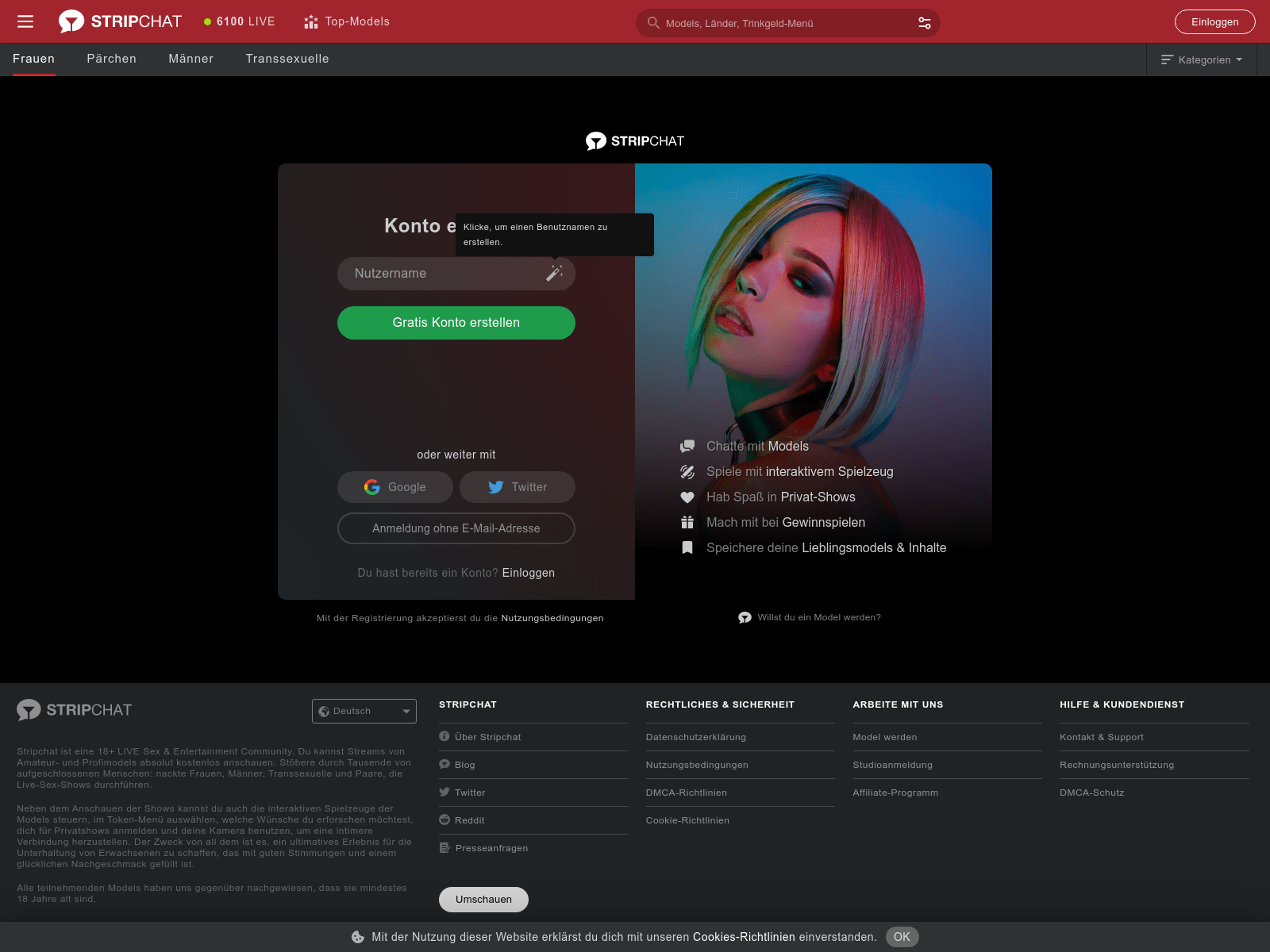This screenshot has height=952, width=1270.
Task: Continue with the Twitter button
Action: pyautogui.click(x=518, y=487)
